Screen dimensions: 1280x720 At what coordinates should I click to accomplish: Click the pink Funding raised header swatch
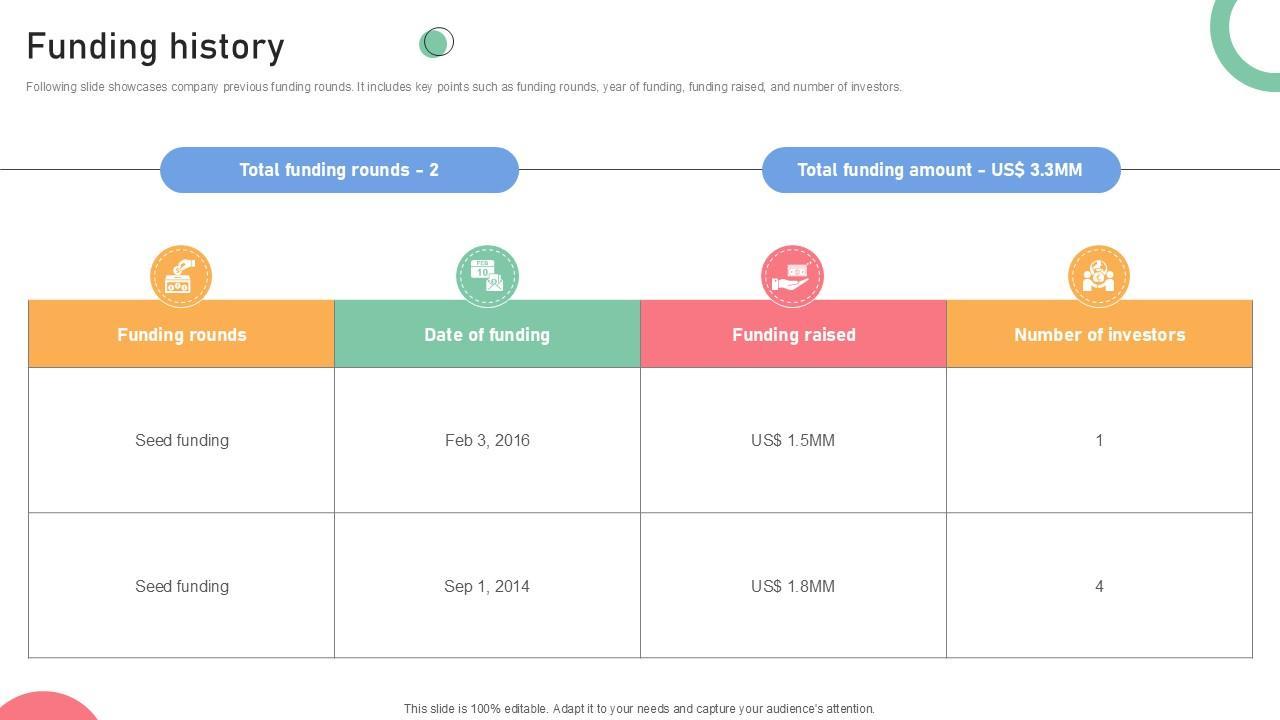point(793,334)
